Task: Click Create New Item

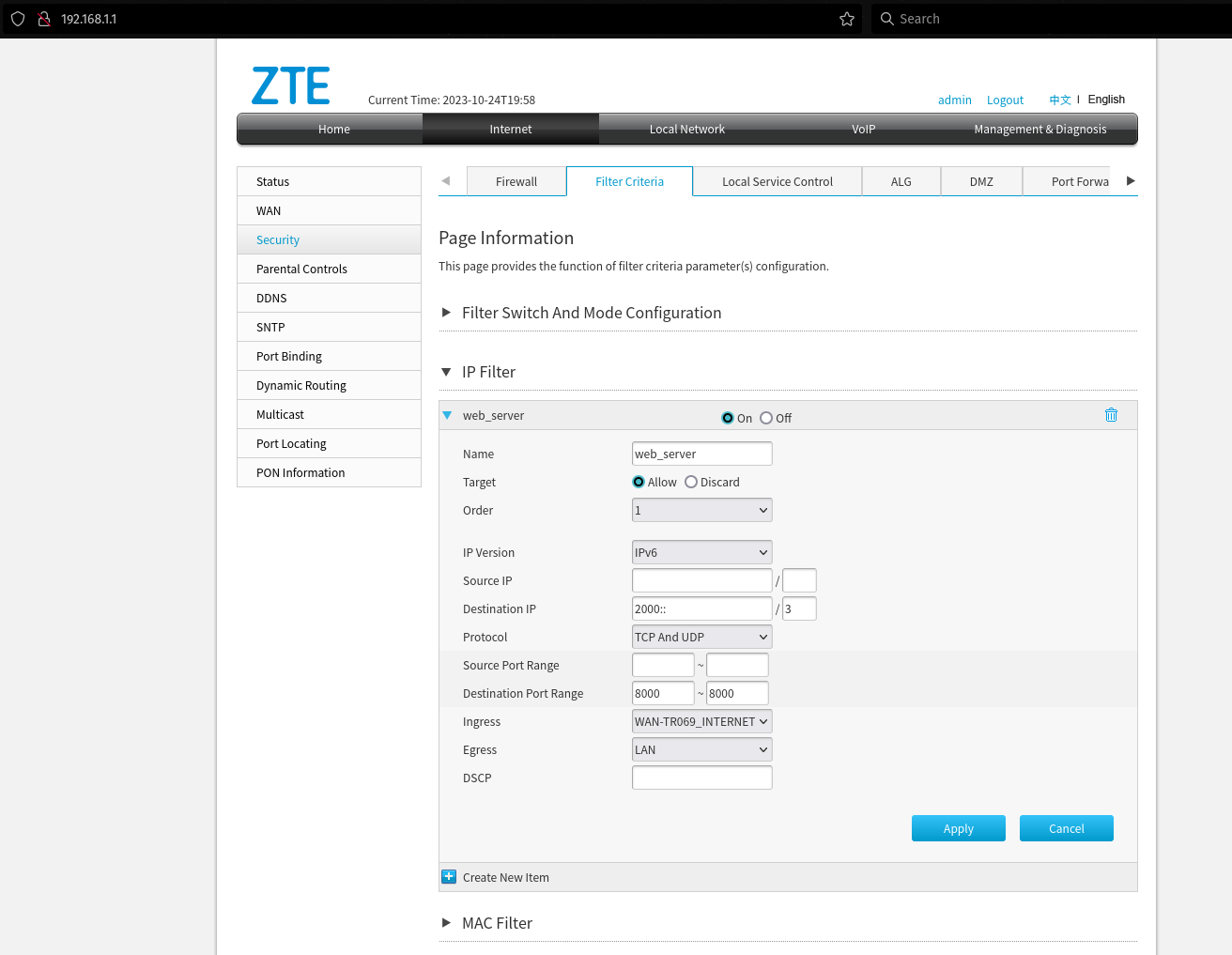Action: [x=506, y=877]
